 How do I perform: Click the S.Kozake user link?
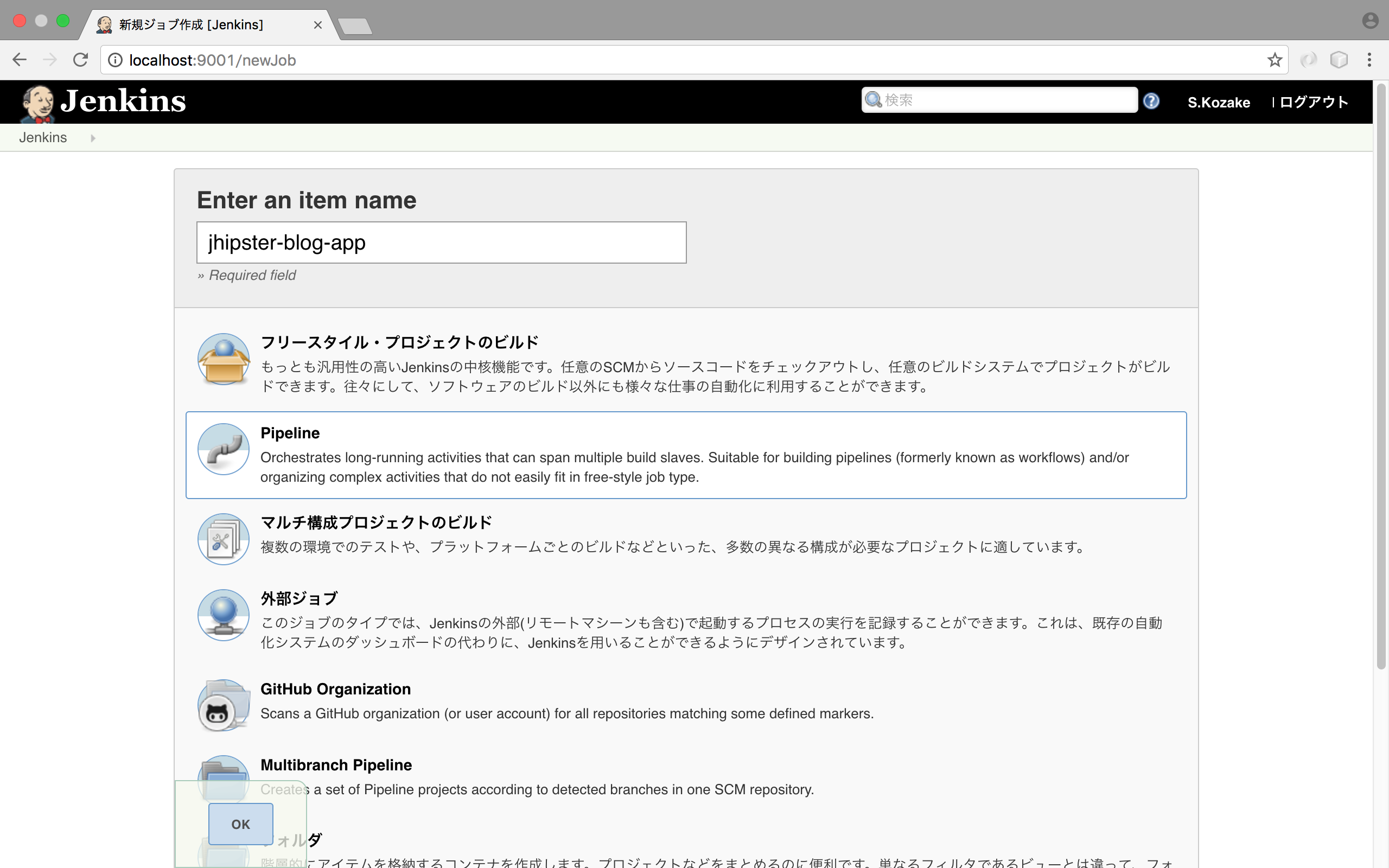[x=1219, y=102]
